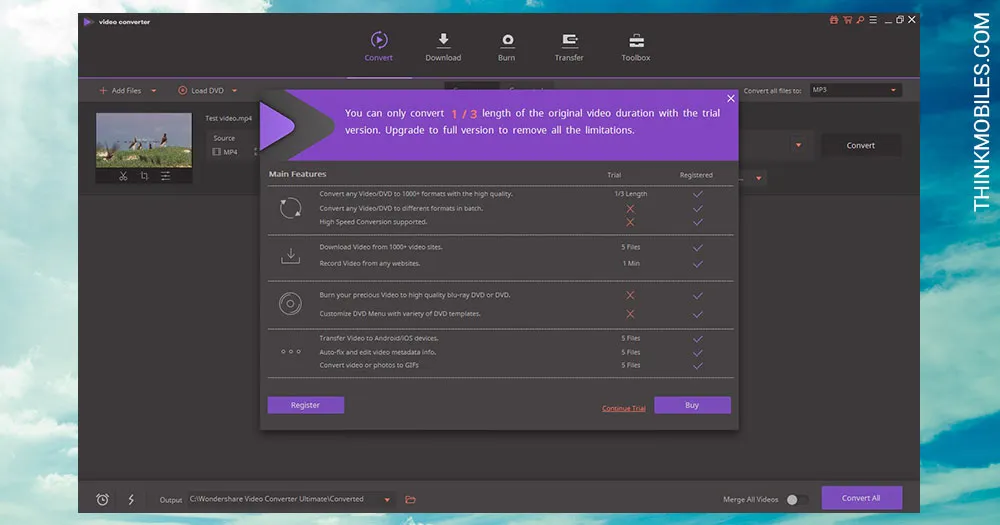Open the Toolbox tab
The image size is (1000, 525).
point(636,47)
